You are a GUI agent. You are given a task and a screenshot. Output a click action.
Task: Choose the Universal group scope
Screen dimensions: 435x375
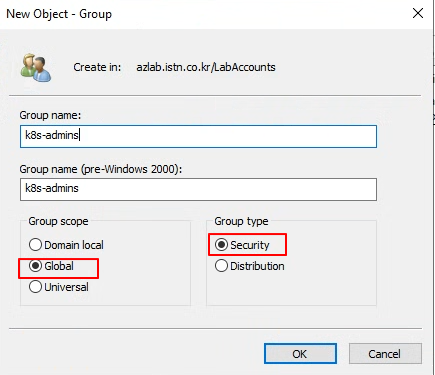coord(59,287)
